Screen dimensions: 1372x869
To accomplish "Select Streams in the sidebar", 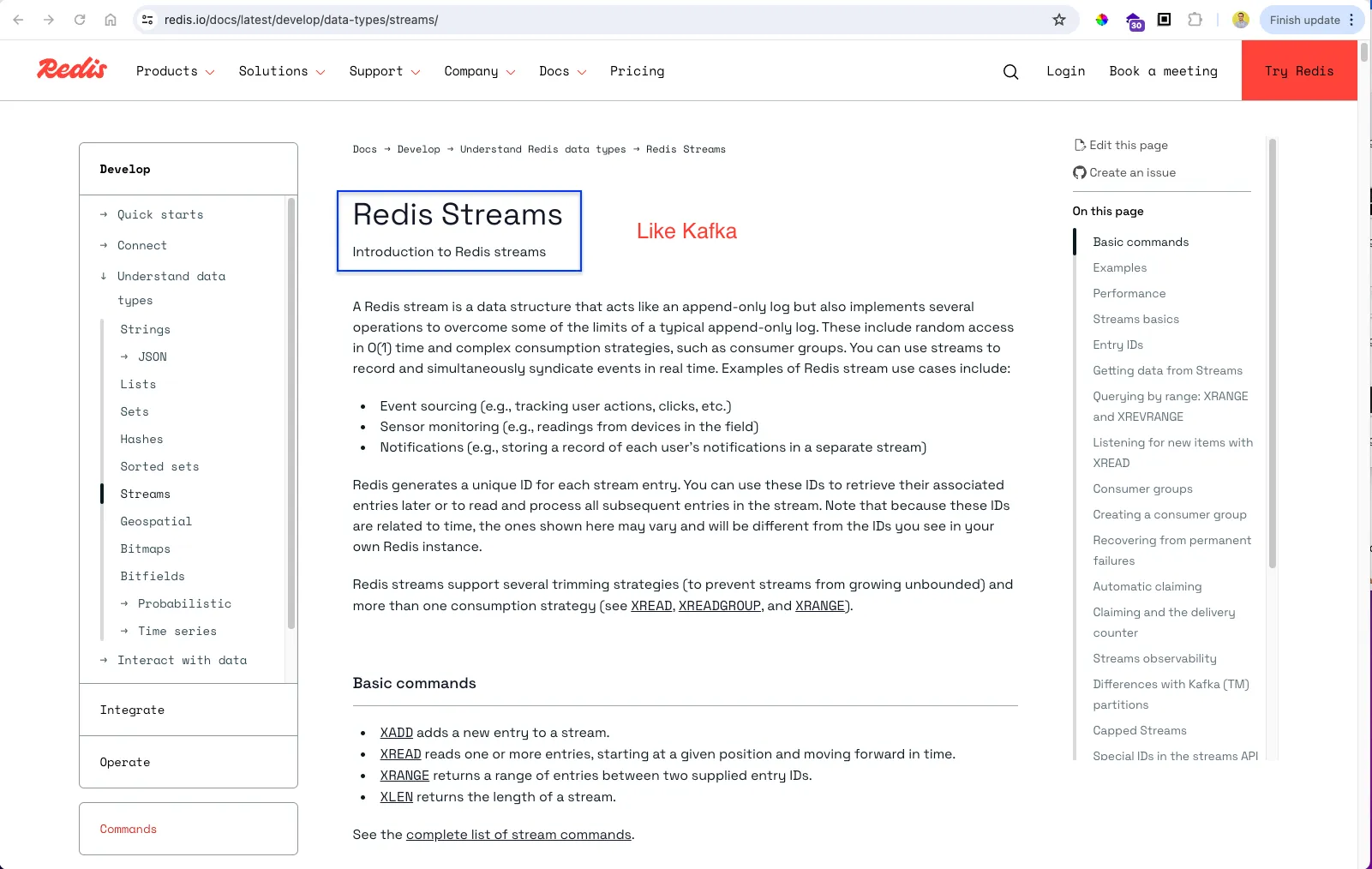I will (x=146, y=494).
